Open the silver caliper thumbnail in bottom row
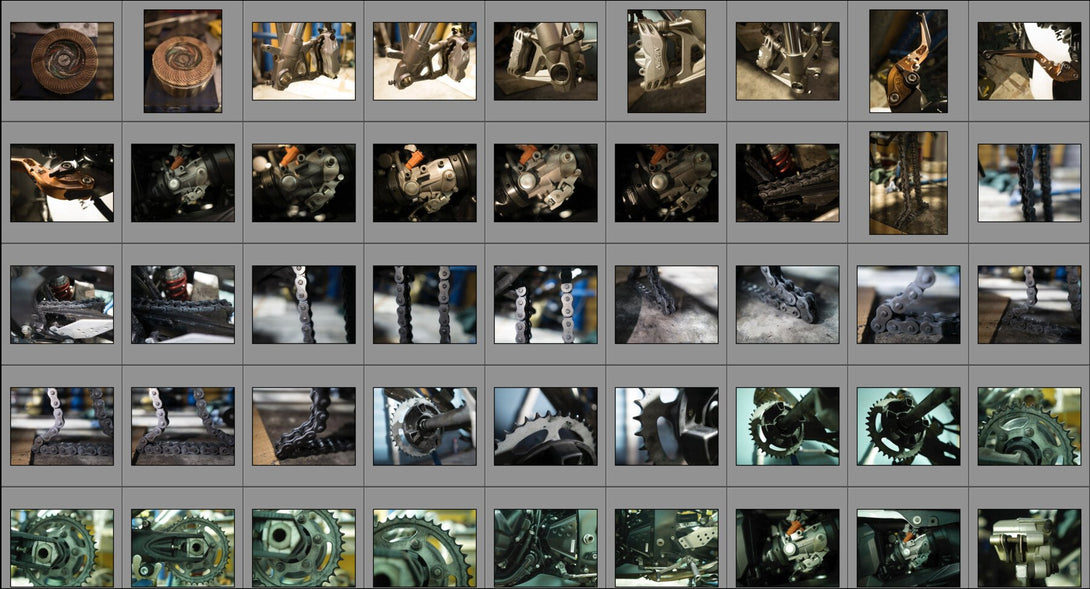The image size is (1090, 589). pos(1029,548)
